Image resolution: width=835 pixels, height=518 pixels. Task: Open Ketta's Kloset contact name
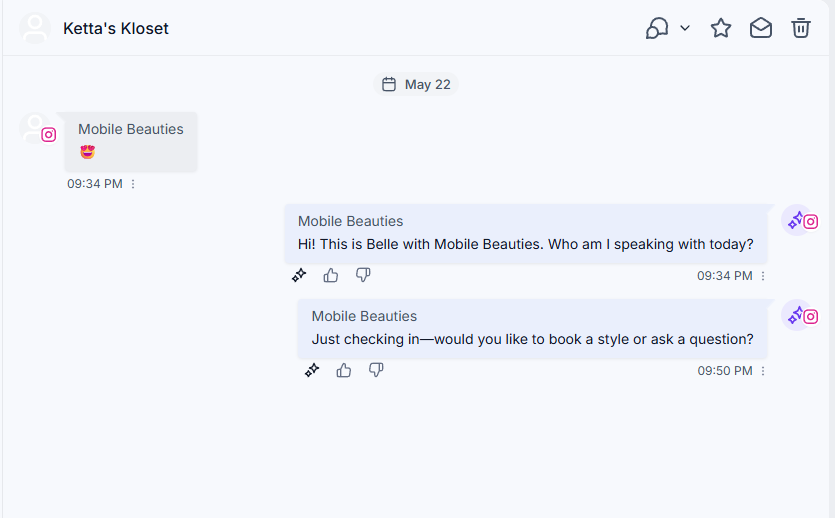coord(116,28)
